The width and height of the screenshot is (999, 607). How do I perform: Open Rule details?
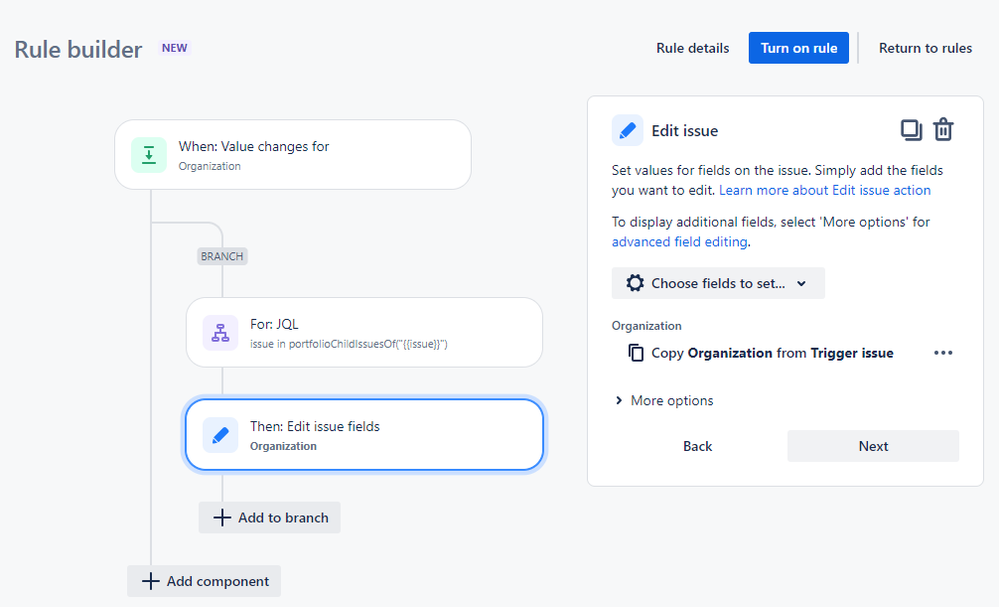click(x=693, y=48)
